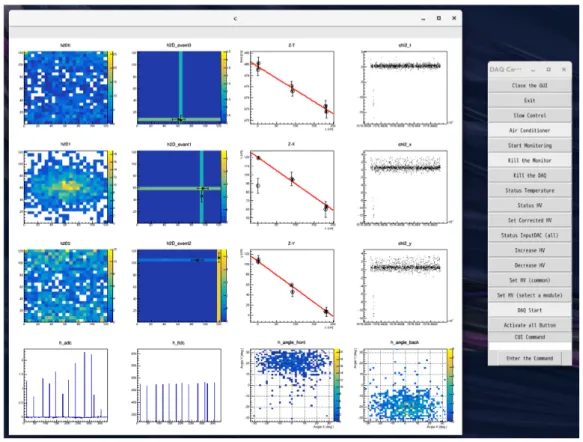
Task: Click the h2D_event0 plot title
Action: pyautogui.click(x=179, y=45)
